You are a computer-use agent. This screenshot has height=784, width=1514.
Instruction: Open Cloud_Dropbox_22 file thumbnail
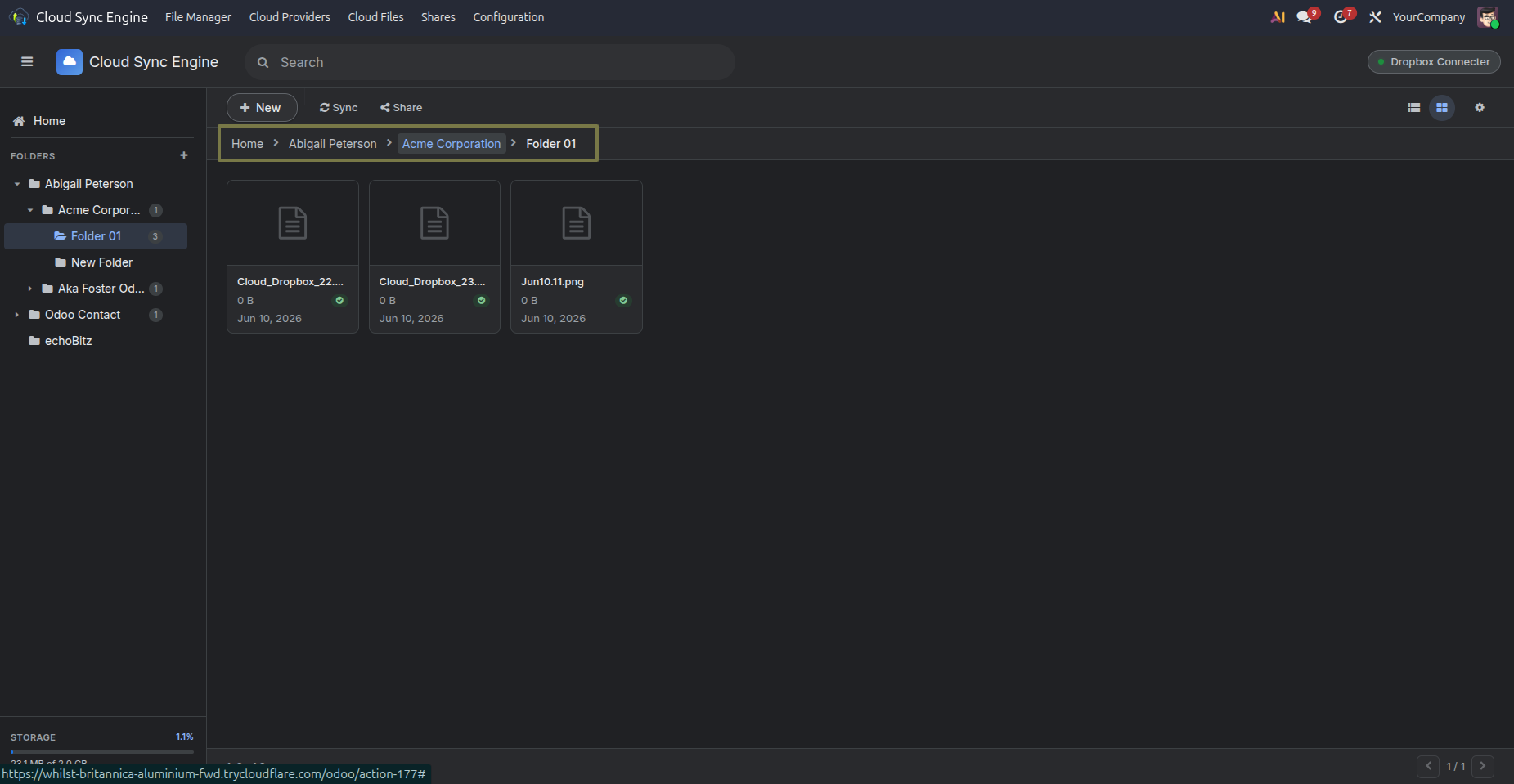(x=293, y=223)
